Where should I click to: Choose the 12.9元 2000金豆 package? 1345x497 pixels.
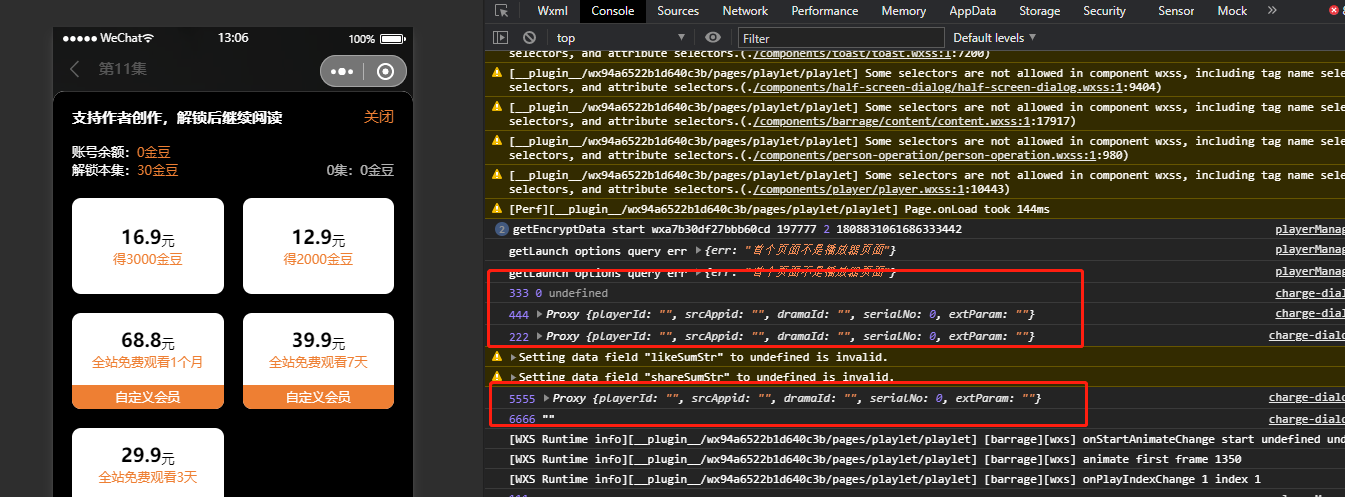pos(318,246)
